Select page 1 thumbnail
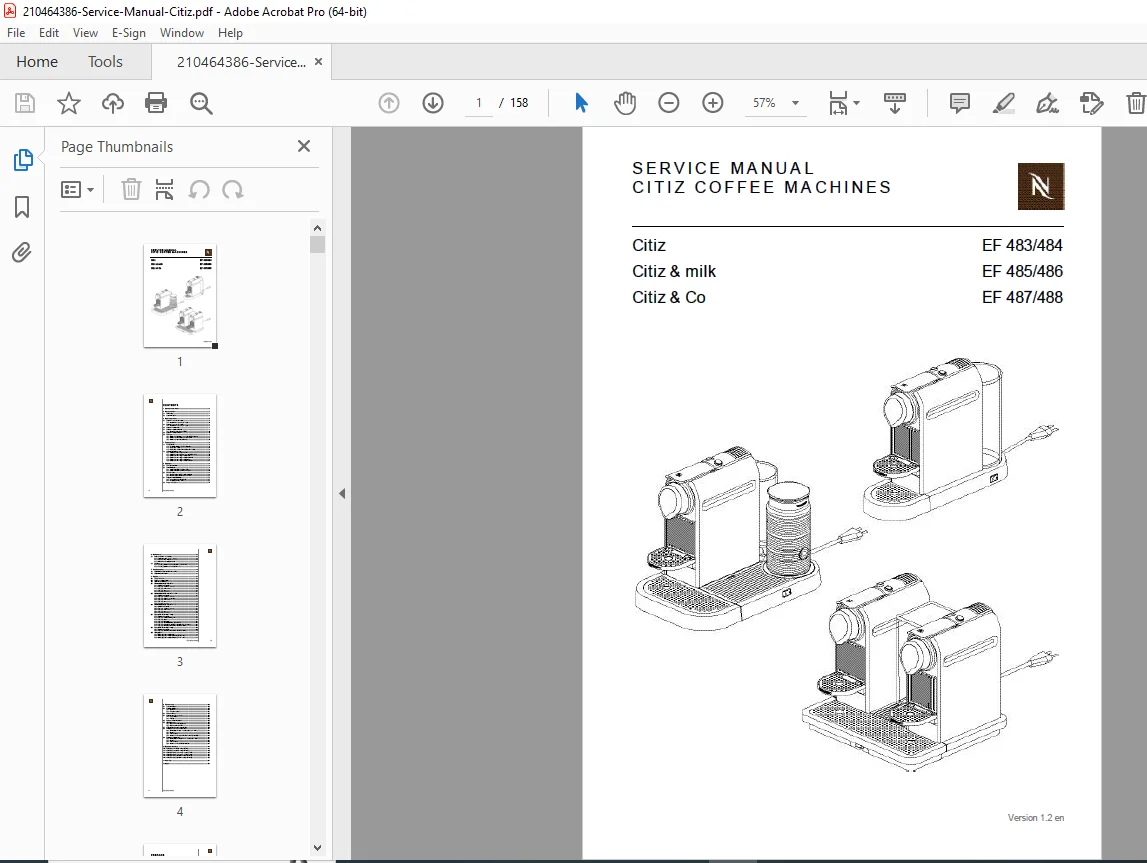Viewport: 1147px width, 863px height. 180,296
